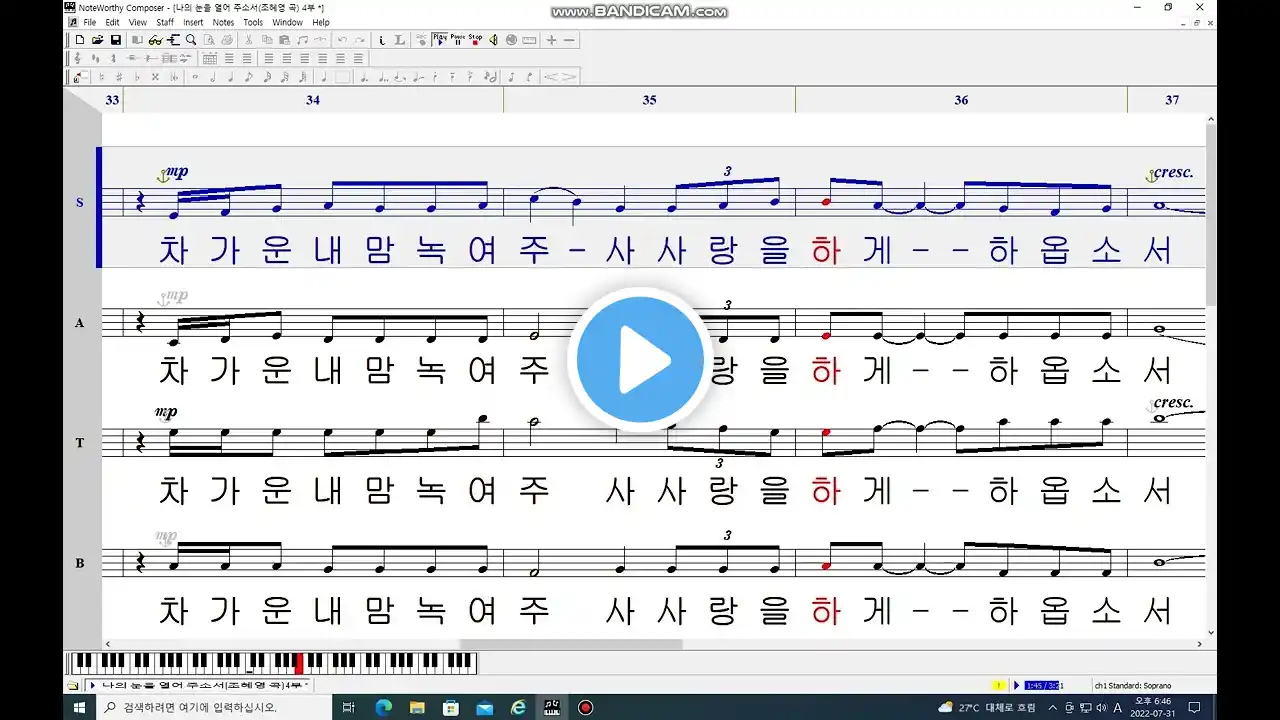Select the T tenor staff label

(79, 442)
